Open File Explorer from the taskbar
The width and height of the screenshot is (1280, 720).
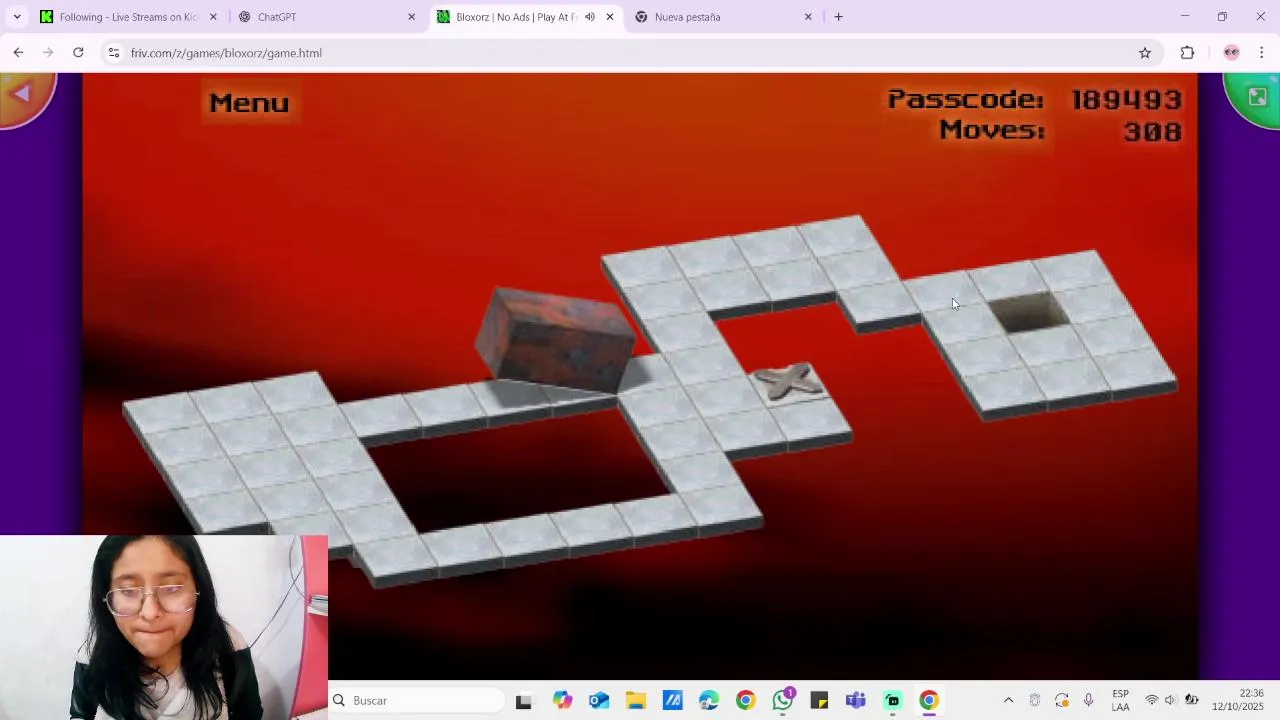tap(636, 701)
